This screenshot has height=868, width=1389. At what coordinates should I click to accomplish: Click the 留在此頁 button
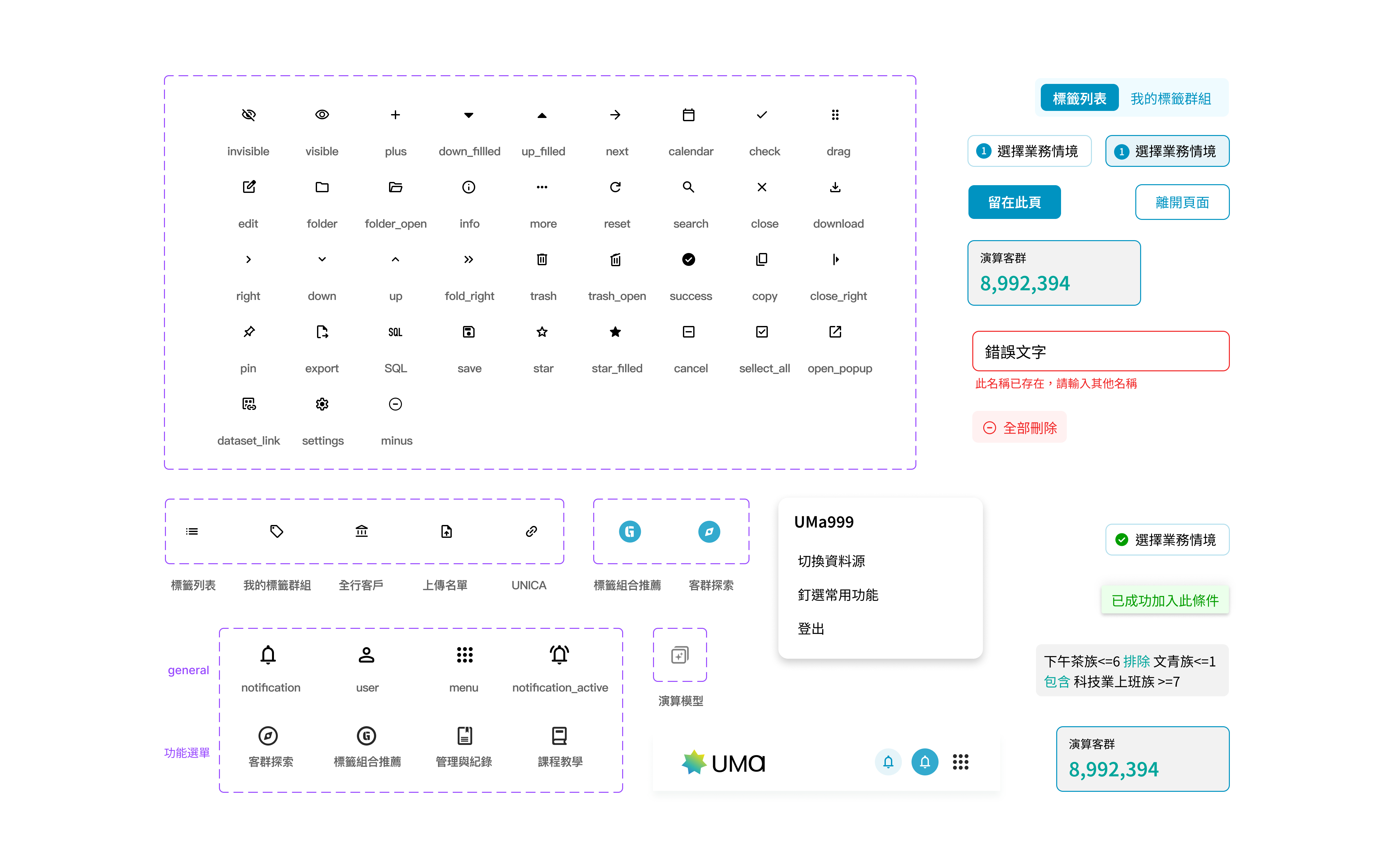point(1014,202)
